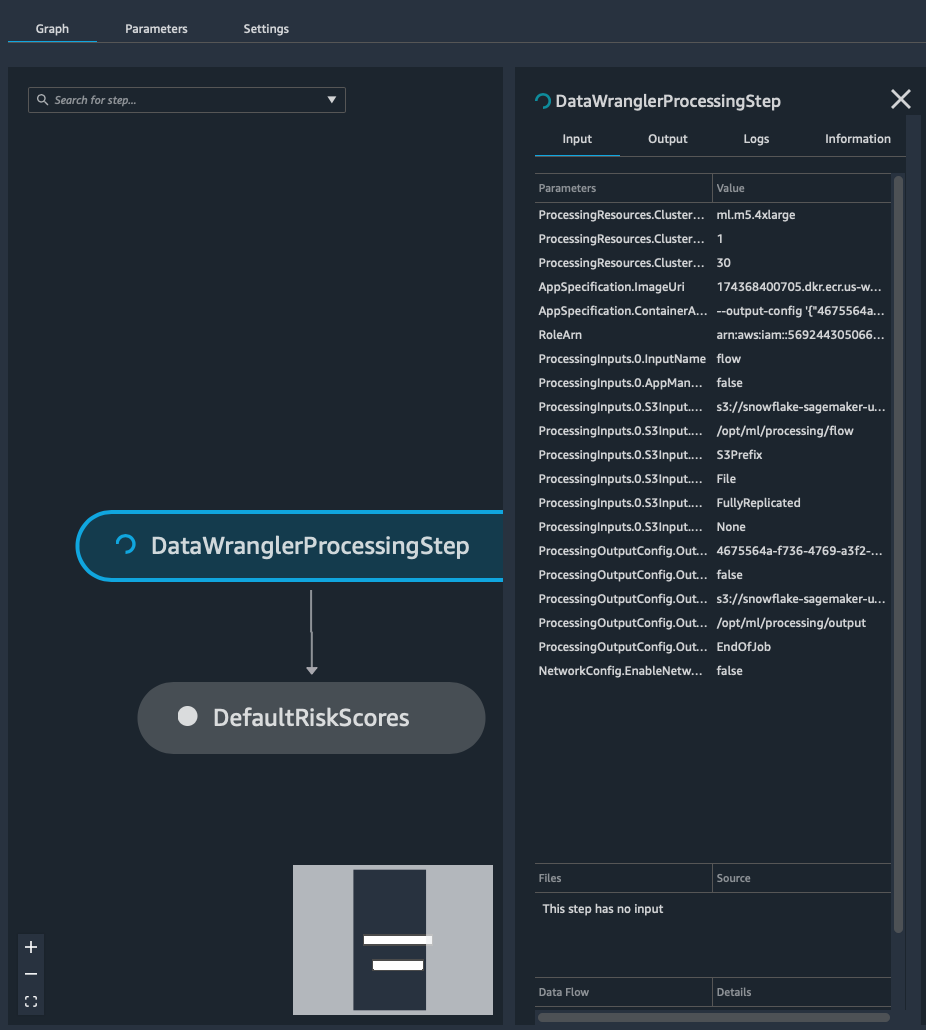
Task: Click the fit-to-screen icon
Action: (31, 1001)
